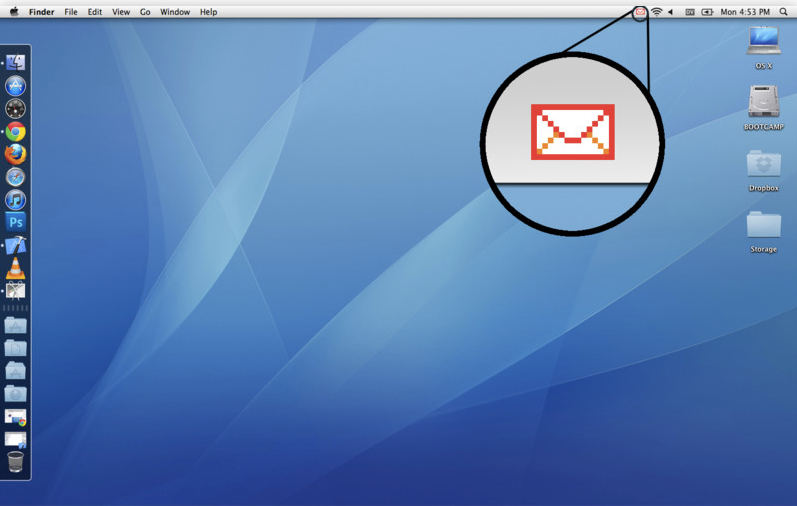Open the Go menu
Viewport: 797px width, 506px height.
coord(145,12)
